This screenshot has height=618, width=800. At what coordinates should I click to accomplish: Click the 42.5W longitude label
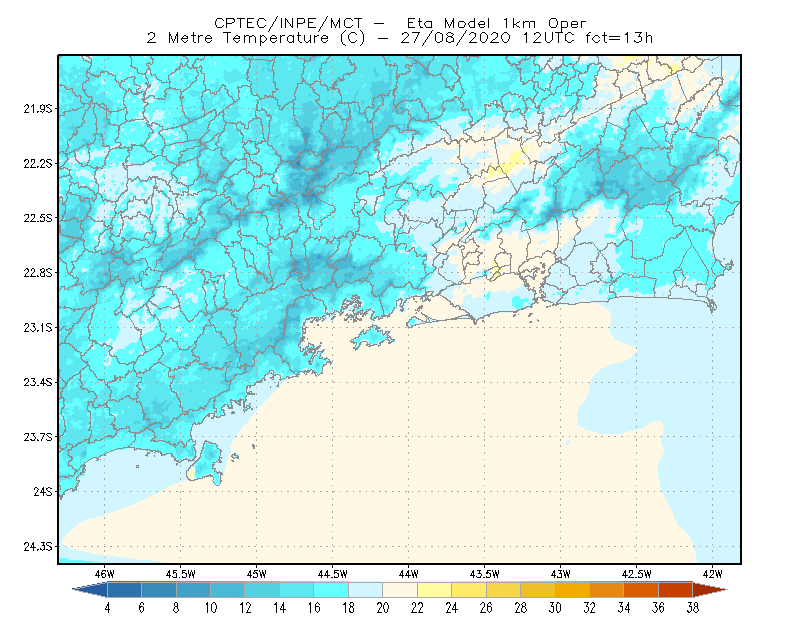tap(636, 574)
